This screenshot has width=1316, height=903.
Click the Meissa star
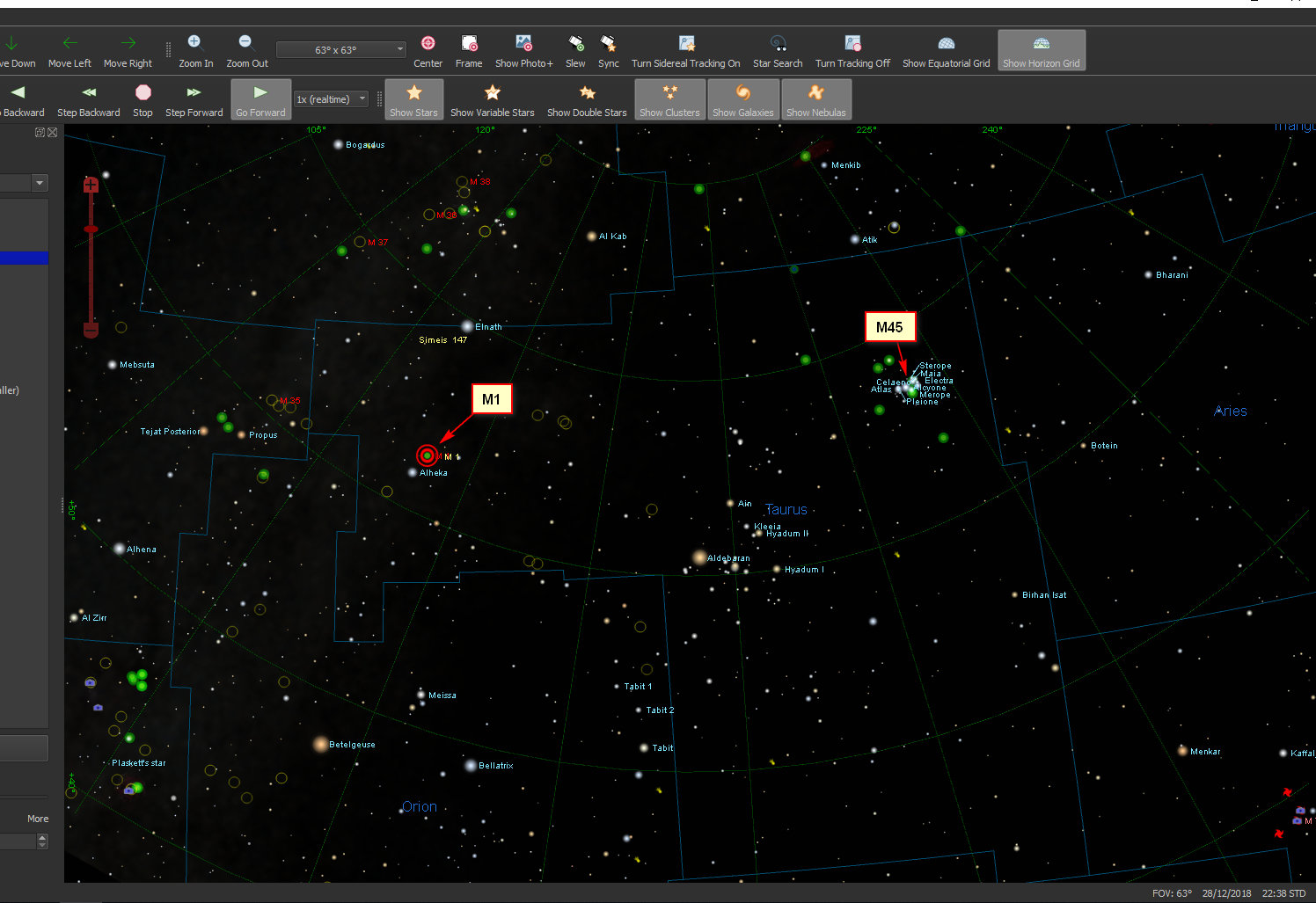421,695
